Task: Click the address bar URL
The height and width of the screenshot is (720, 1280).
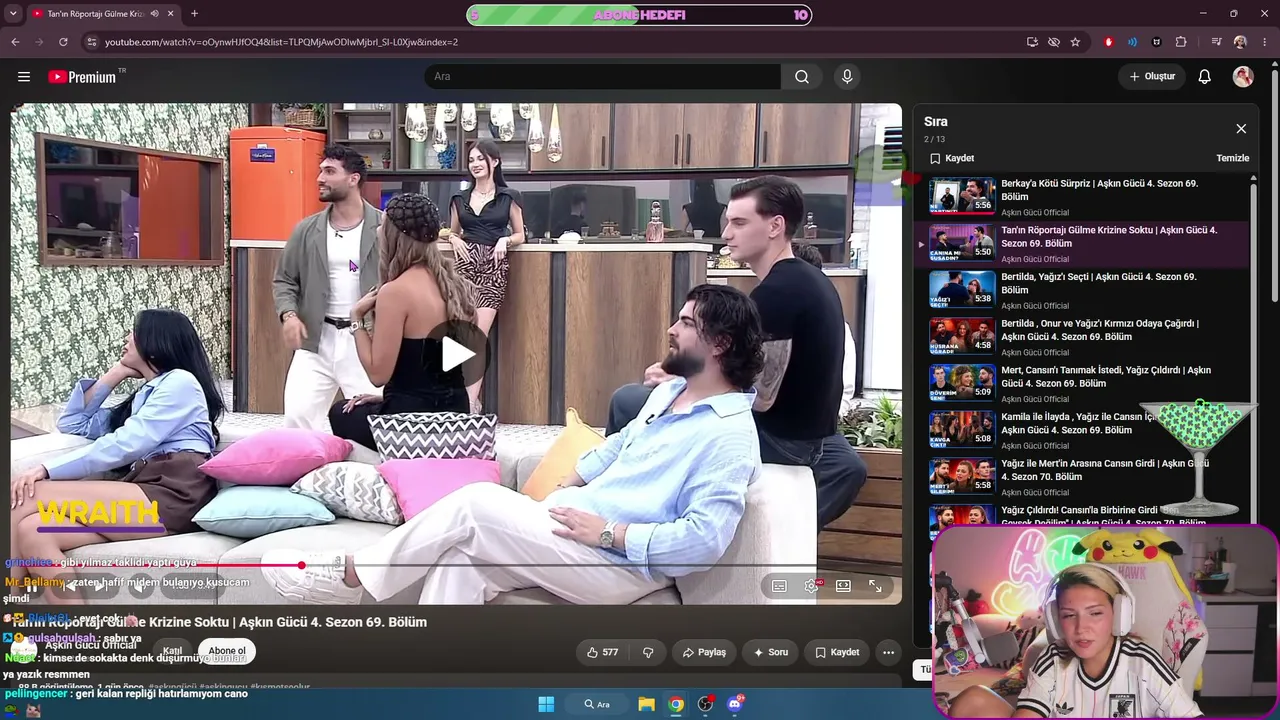Action: pyautogui.click(x=282, y=42)
